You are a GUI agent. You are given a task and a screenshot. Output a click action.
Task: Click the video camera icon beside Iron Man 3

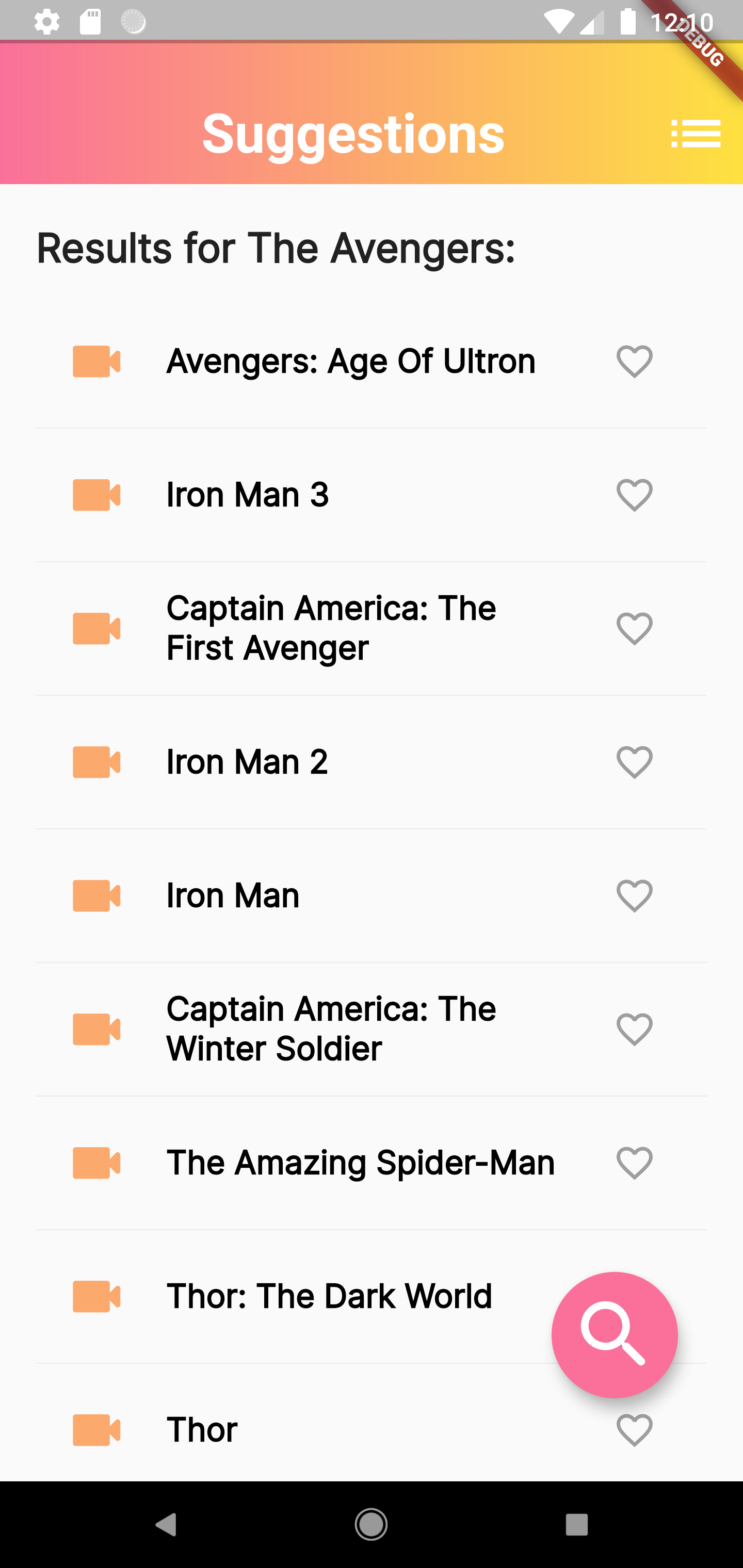click(x=96, y=495)
